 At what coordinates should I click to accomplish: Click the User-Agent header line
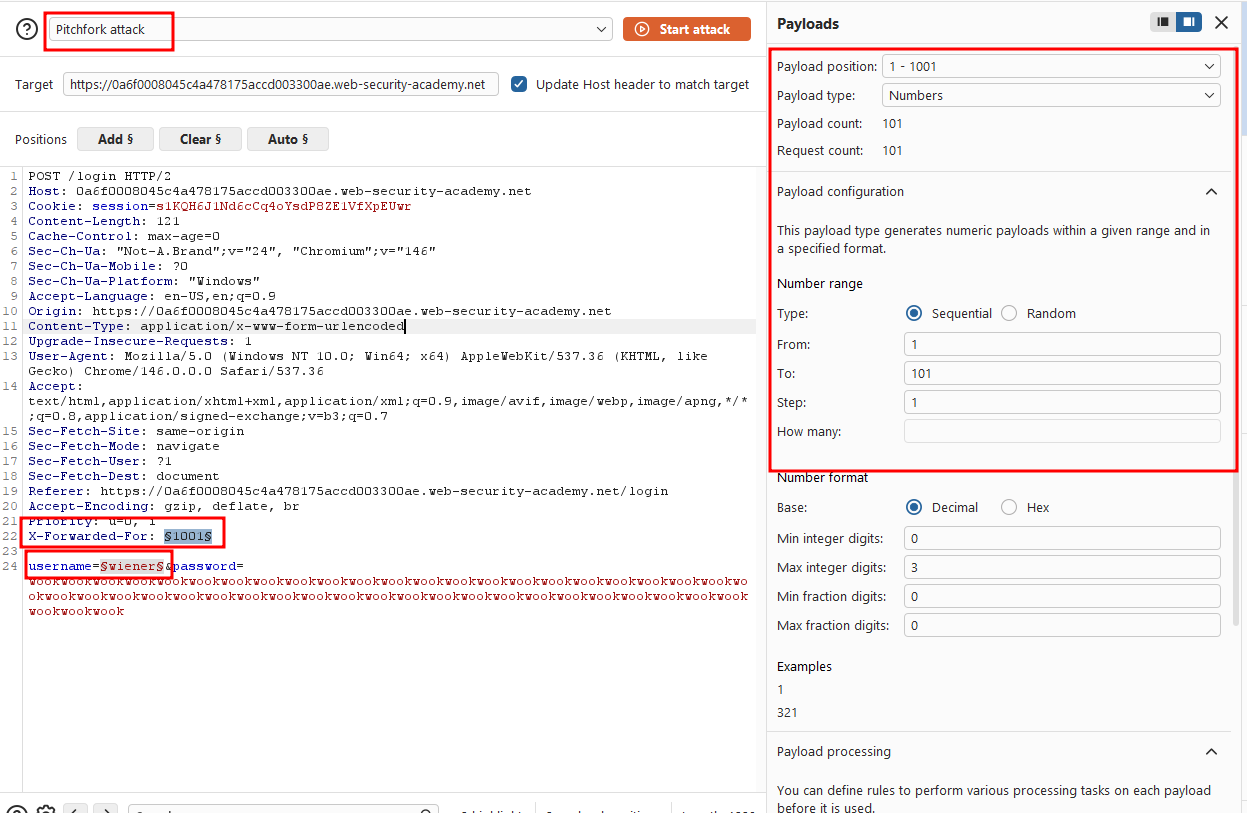(368, 364)
